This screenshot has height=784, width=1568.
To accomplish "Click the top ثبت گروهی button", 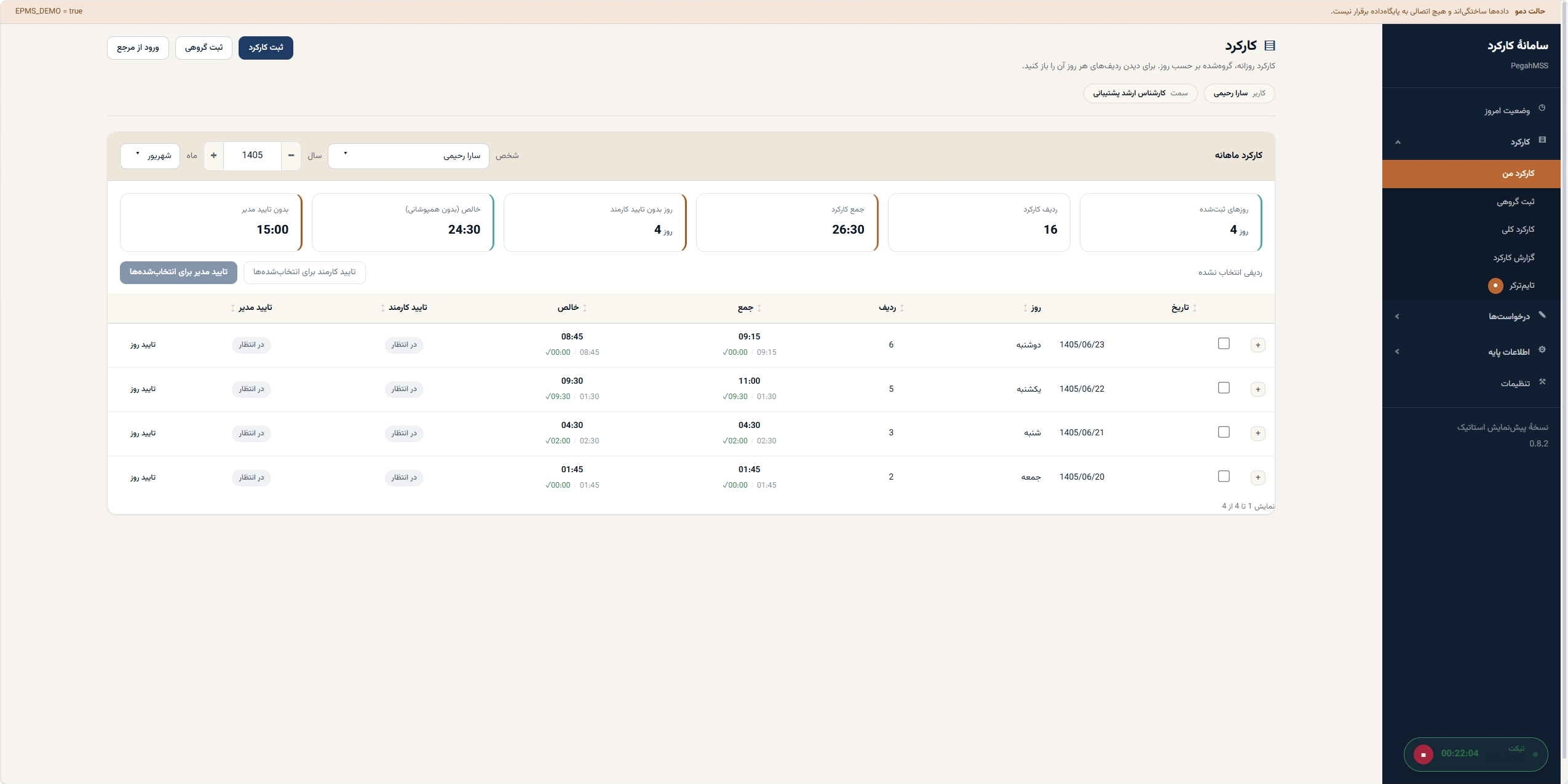I will [x=204, y=47].
